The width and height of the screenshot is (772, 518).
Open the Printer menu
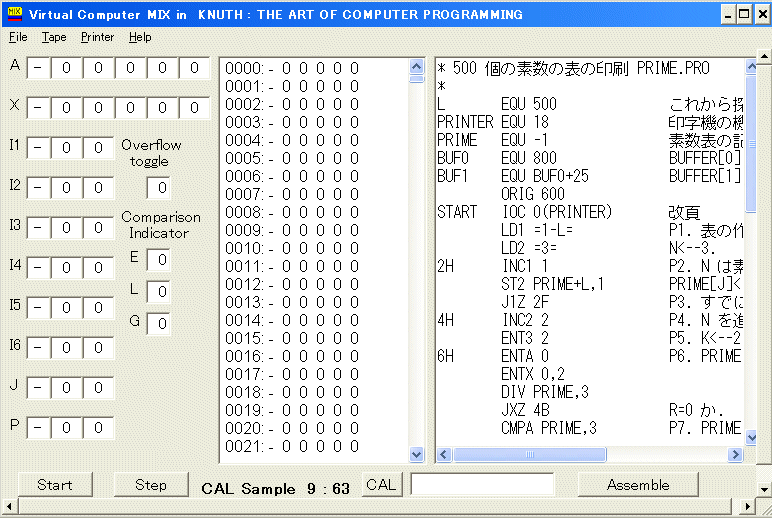pos(97,37)
